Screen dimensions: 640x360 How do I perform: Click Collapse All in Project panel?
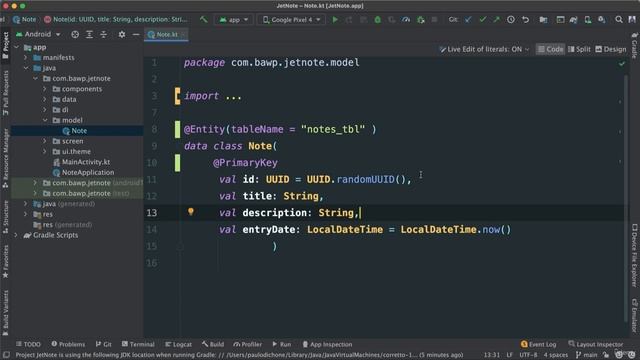click(104, 34)
